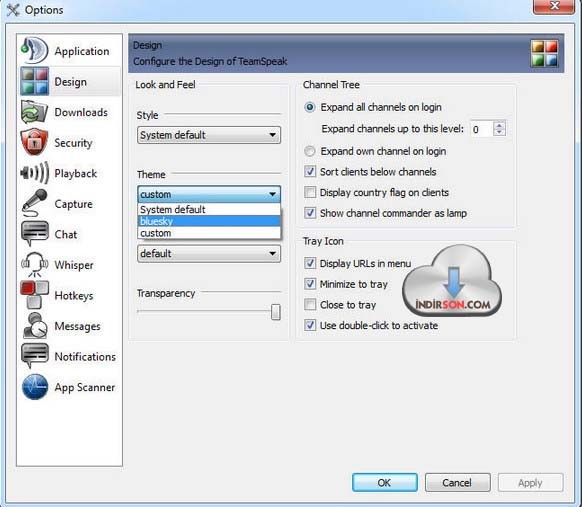
Task: Open the Application settings icon
Action: coord(35,50)
